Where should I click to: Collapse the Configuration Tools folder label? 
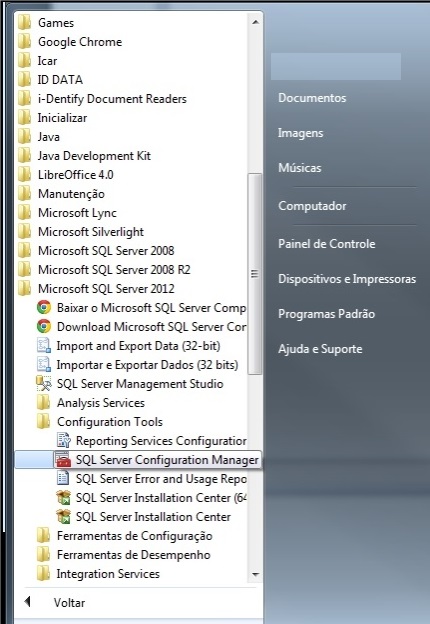click(110, 422)
